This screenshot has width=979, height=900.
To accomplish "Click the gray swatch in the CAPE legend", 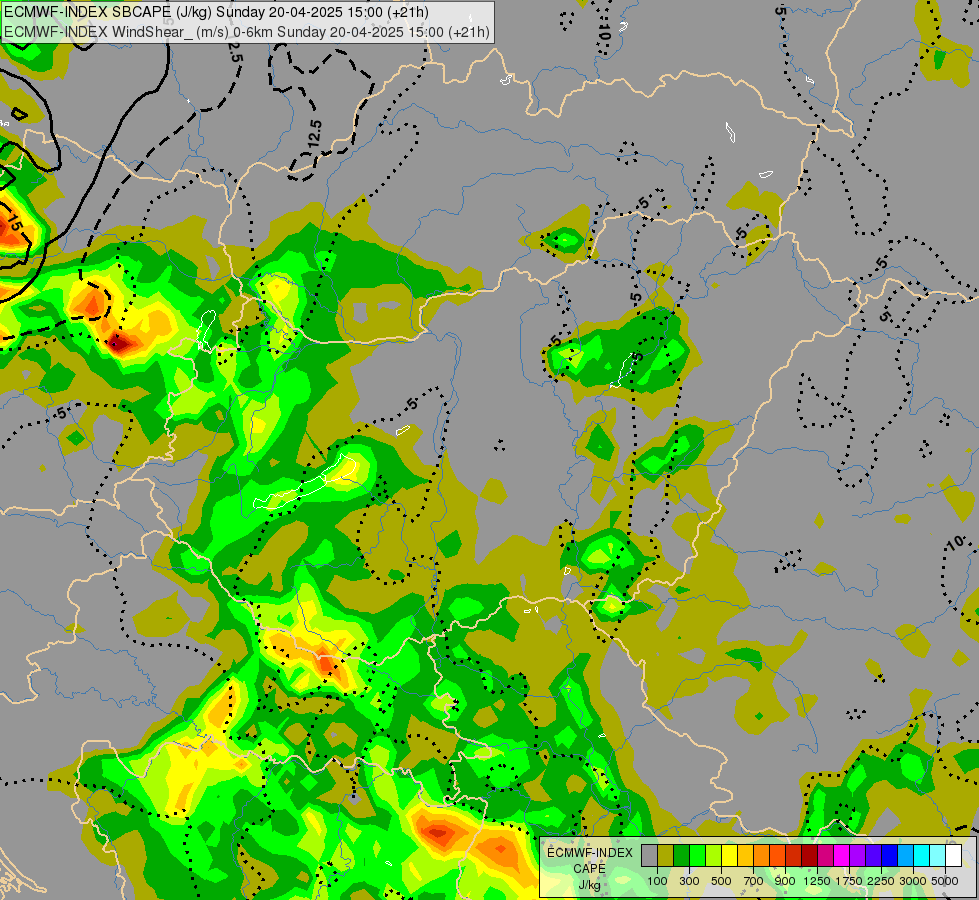I will (649, 856).
